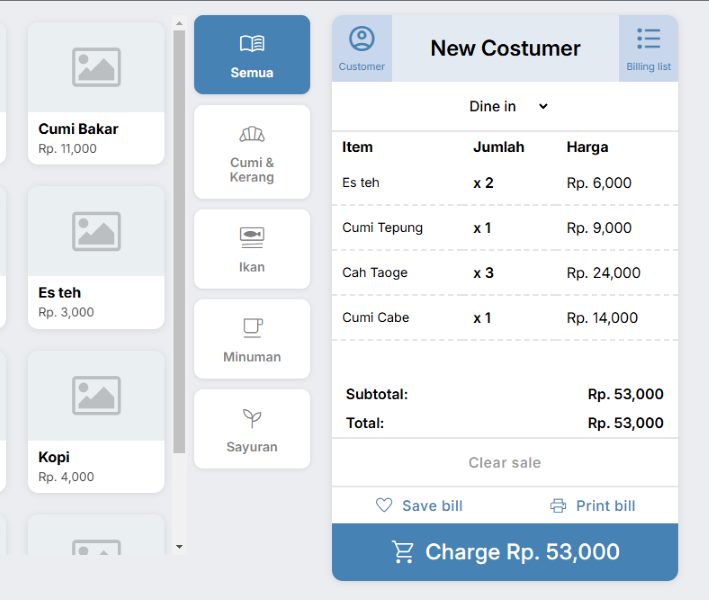709x600 pixels.
Task: Open the Customer profile icon
Action: (362, 48)
